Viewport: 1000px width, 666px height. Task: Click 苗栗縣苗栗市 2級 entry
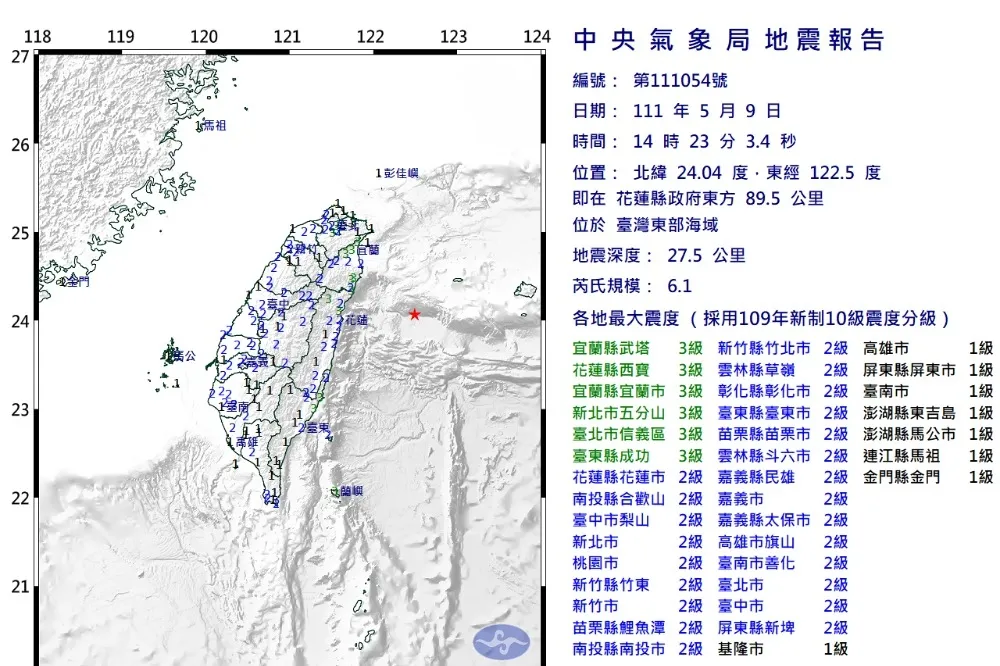[x=783, y=434]
